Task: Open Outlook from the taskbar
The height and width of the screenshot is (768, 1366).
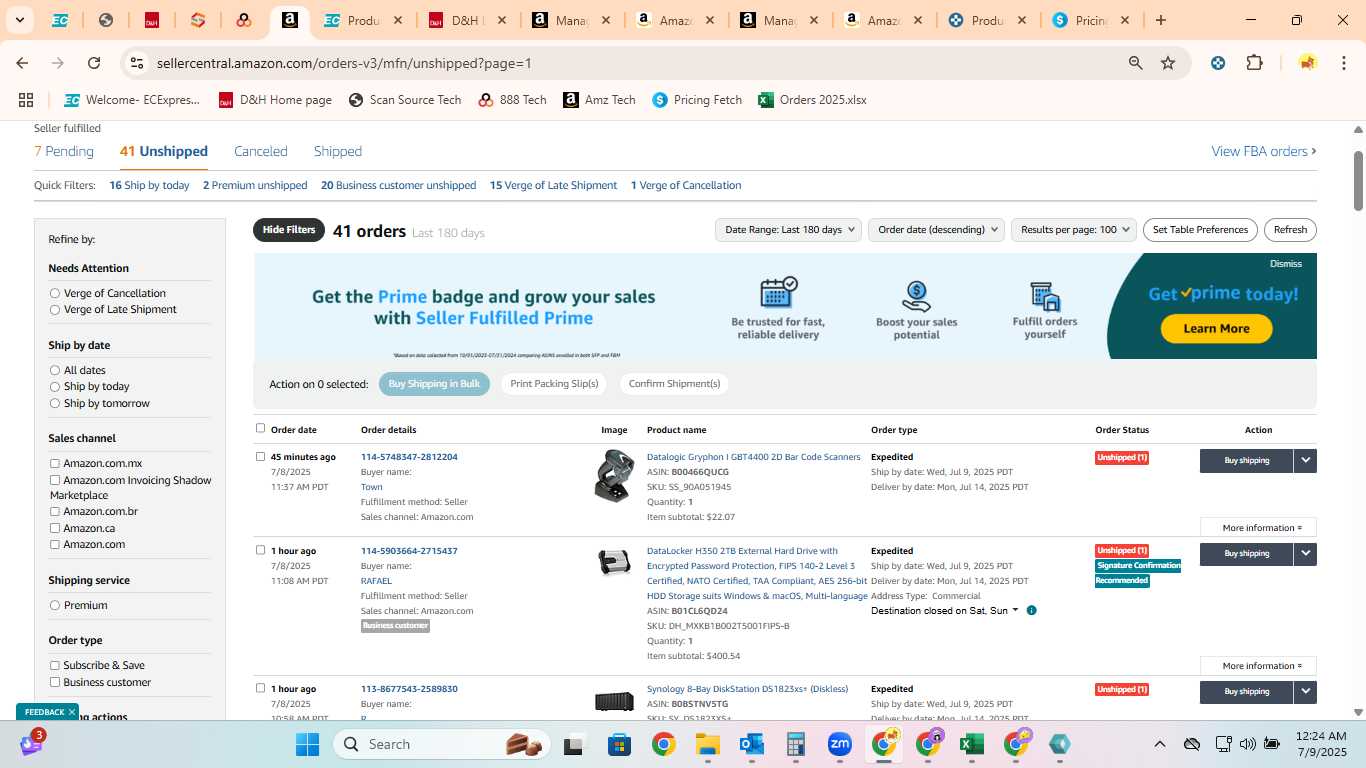Action: (752, 744)
